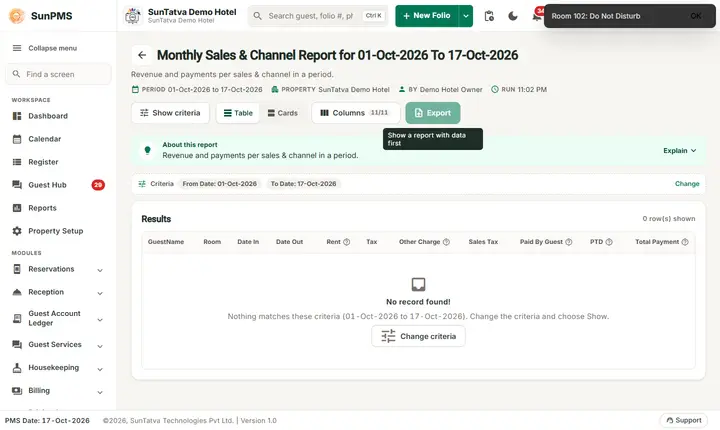Expand the Explain section
720x430 pixels.
[680, 151]
